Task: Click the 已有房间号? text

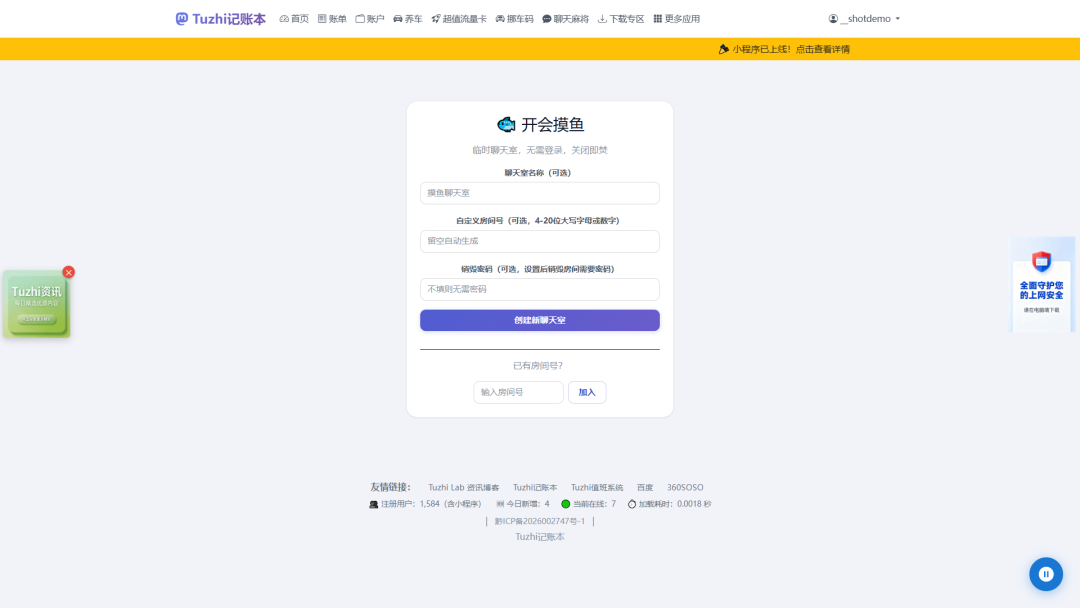Action: point(538,366)
